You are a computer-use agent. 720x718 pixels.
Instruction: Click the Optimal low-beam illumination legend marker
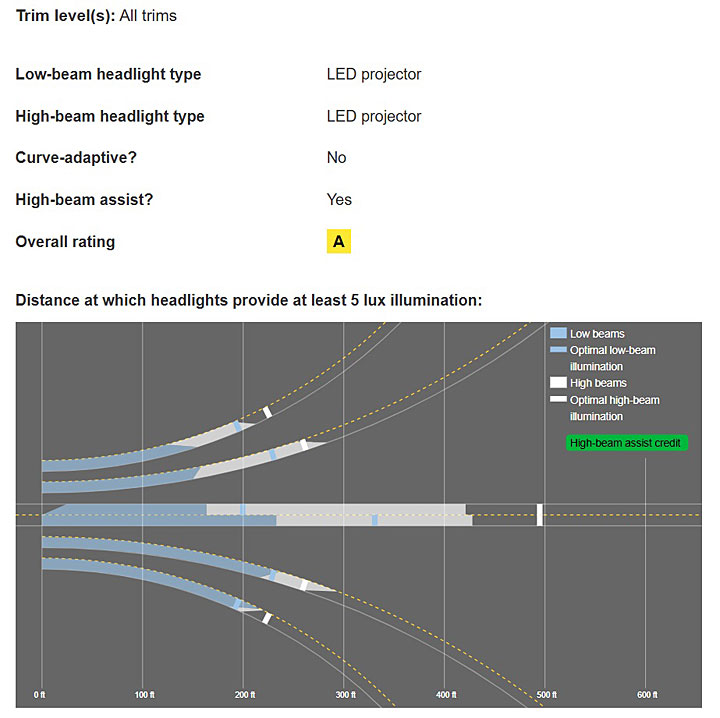click(558, 350)
